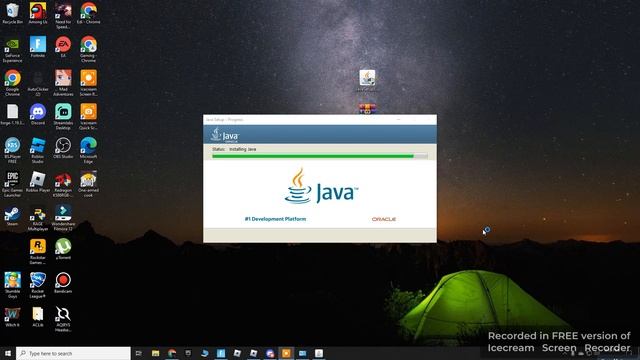The width and height of the screenshot is (640, 360).
Task: Select the WinRAR archive icon on desktop
Action: (x=367, y=109)
